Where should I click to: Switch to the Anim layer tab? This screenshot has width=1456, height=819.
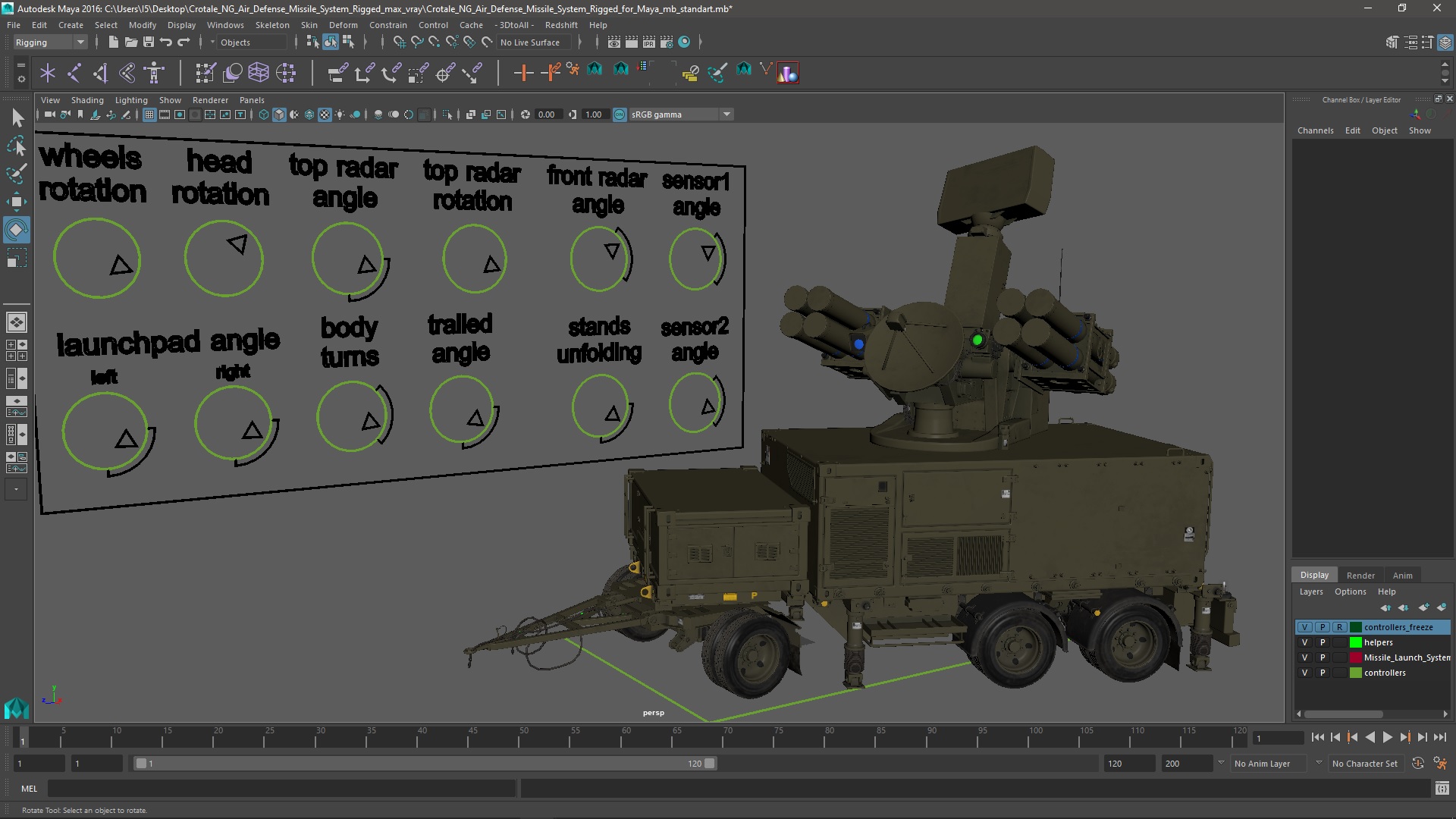point(1403,576)
